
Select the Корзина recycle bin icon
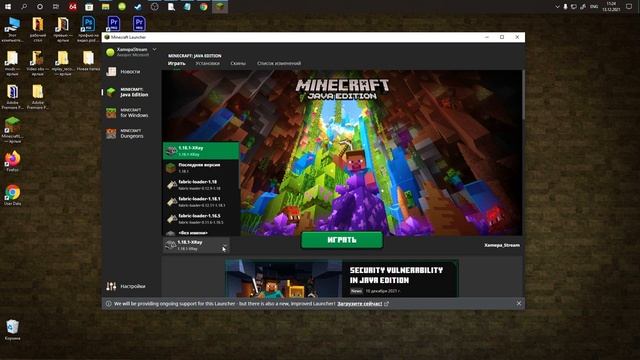[12, 330]
